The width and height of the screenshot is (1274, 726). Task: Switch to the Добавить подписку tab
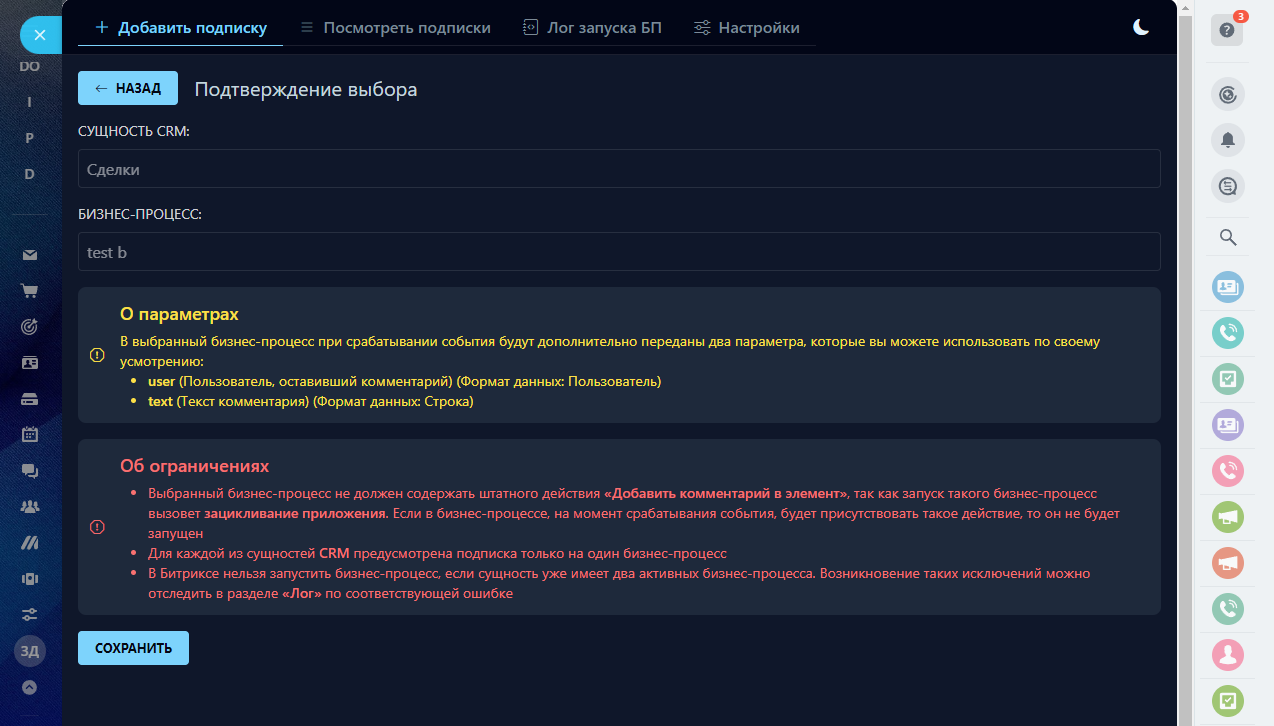pyautogui.click(x=181, y=28)
